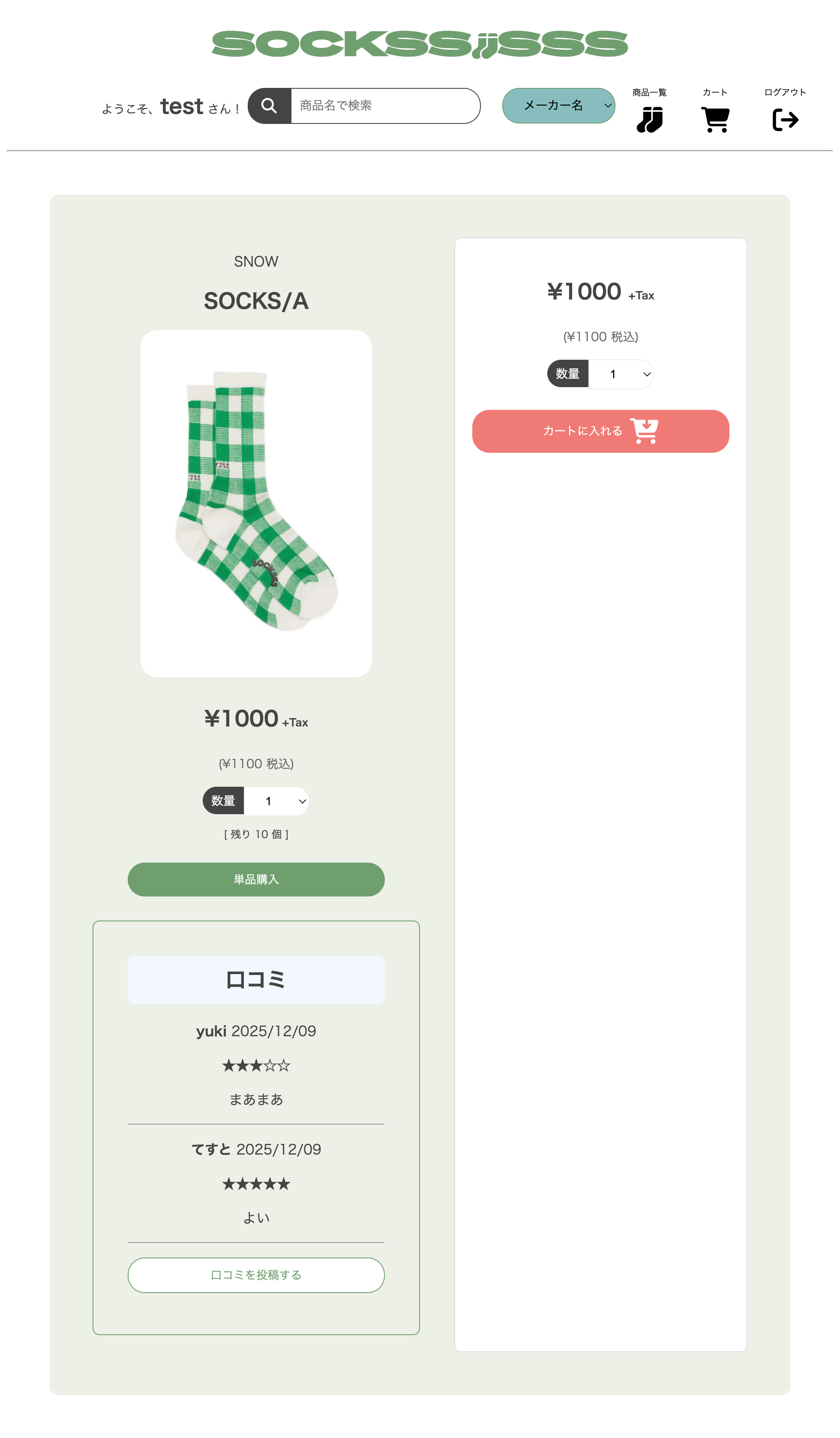Image resolution: width=840 pixels, height=1438 pixels.
Task: Click the magnifying glass search icon
Action: point(269,105)
